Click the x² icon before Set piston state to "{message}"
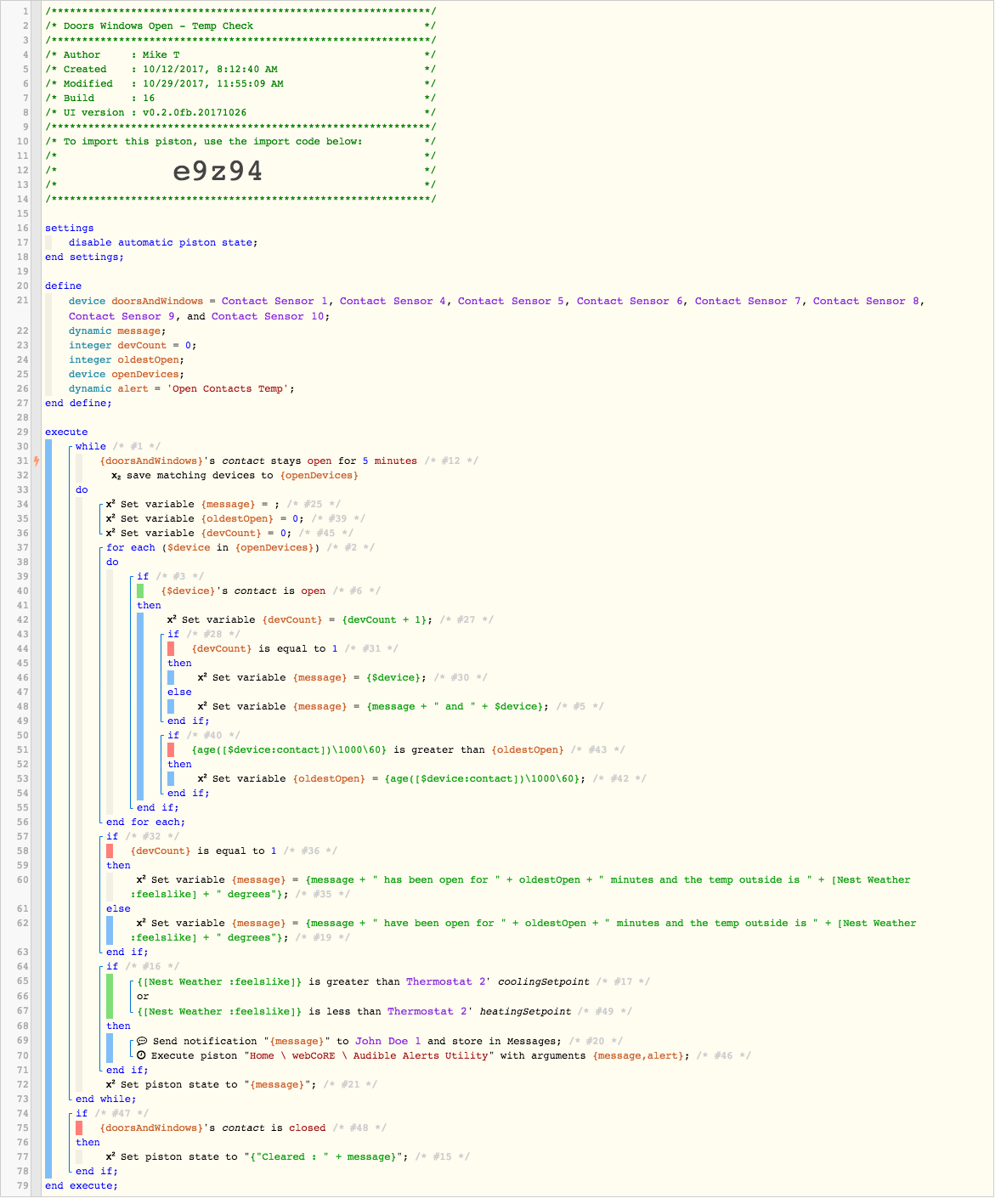This screenshot has height=1204, width=1001. (x=110, y=1084)
